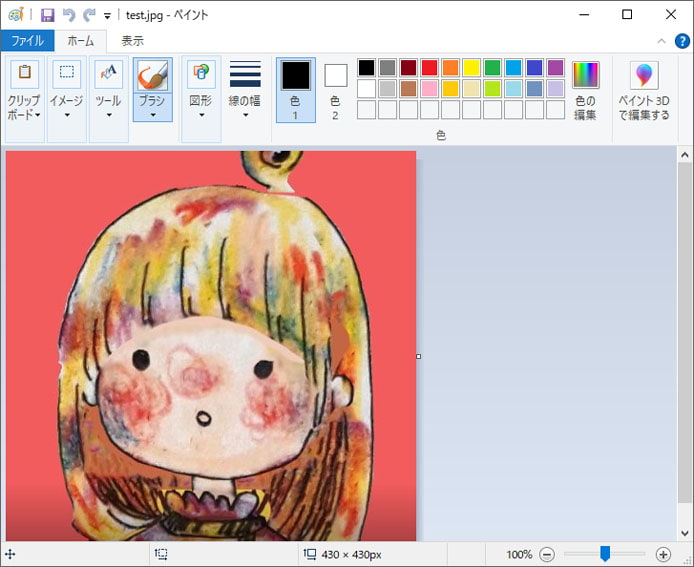Click the zoom in plus button
694x567 pixels.
tap(663, 554)
